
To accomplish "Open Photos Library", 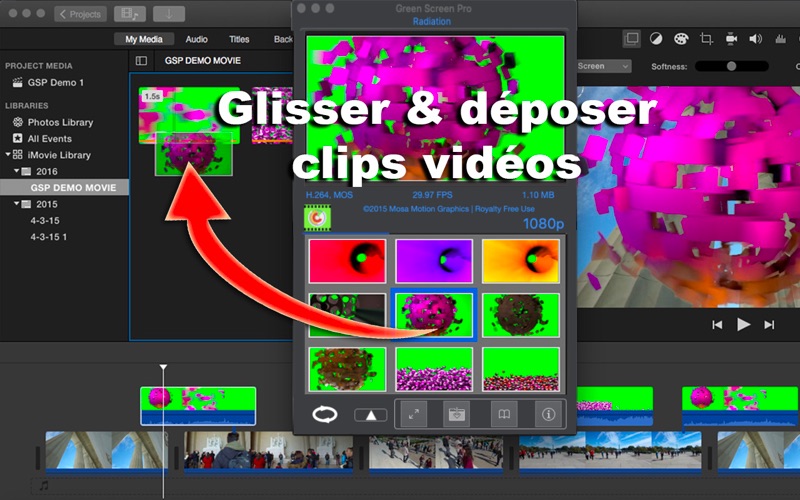I will [x=60, y=122].
